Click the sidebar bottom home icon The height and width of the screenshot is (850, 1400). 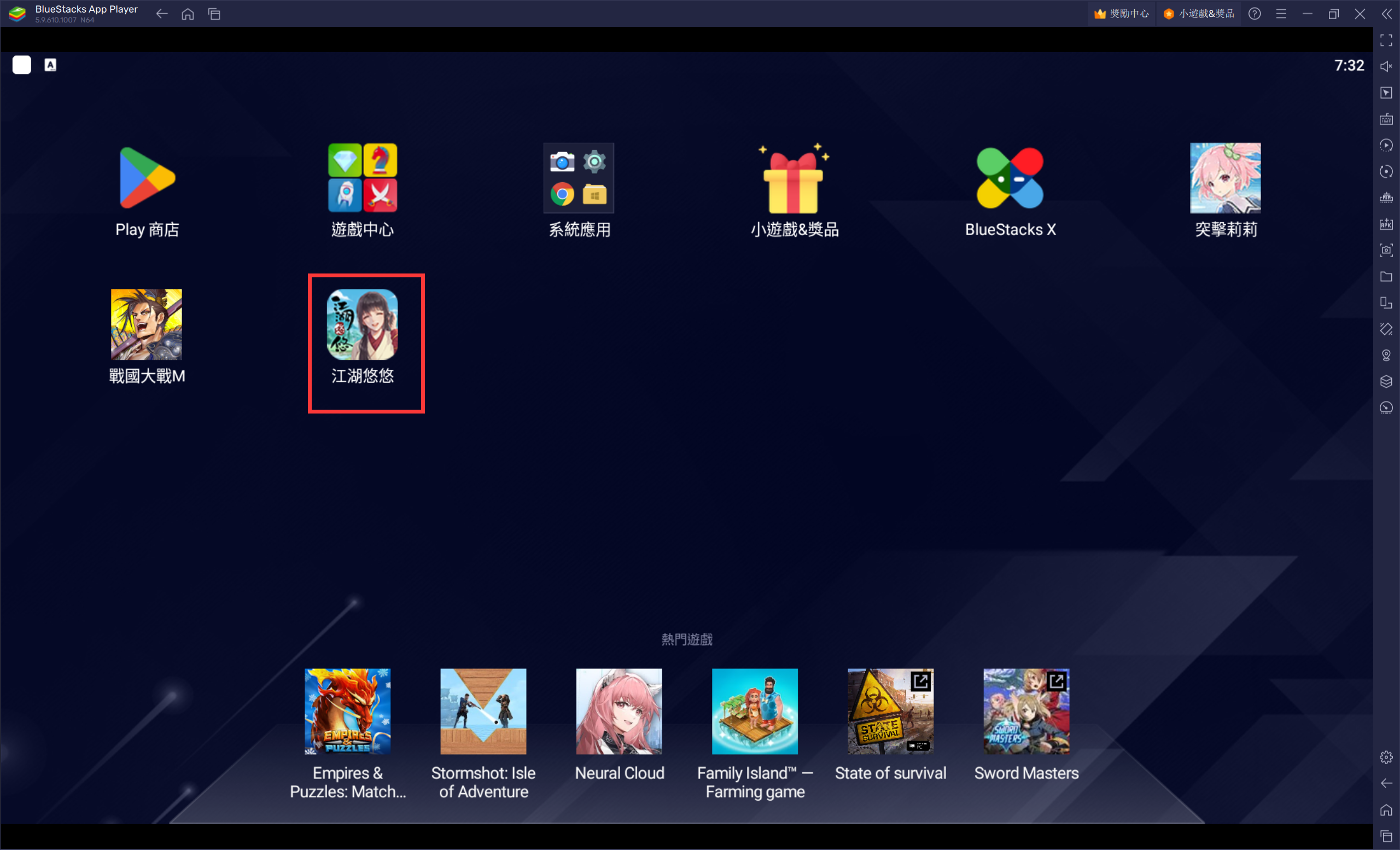click(x=1386, y=810)
